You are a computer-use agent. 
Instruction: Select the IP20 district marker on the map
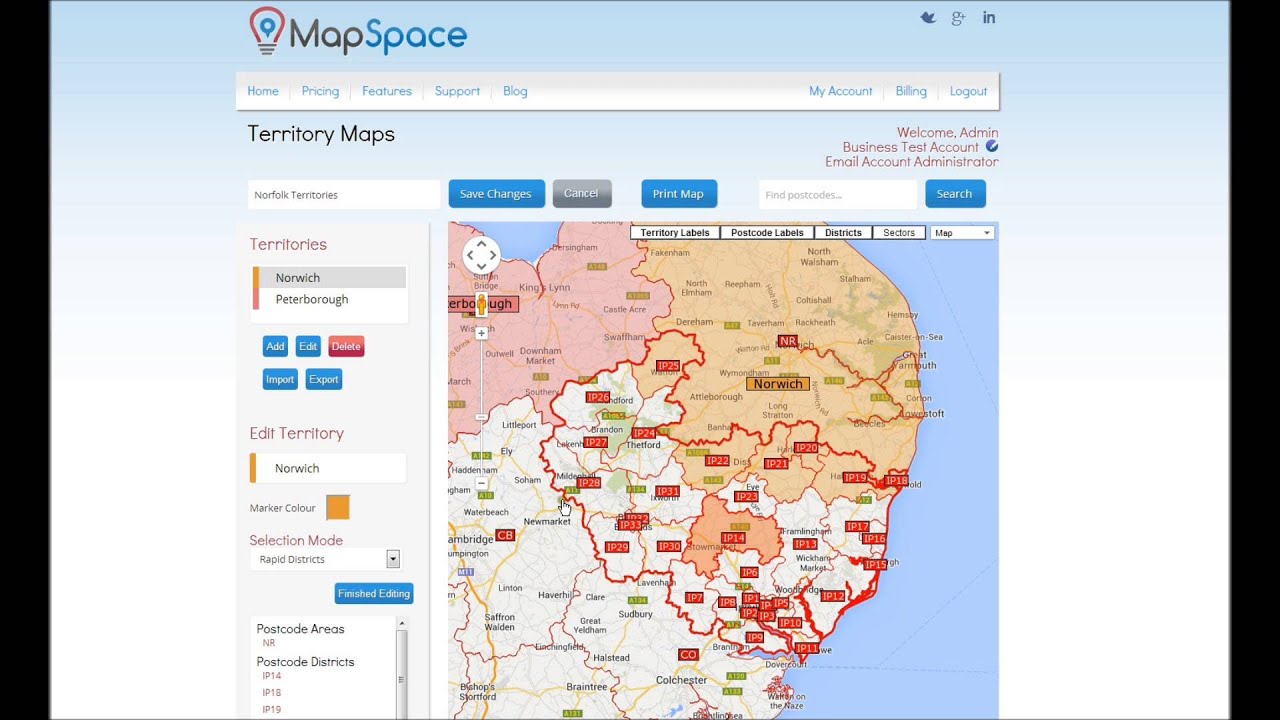pos(806,448)
